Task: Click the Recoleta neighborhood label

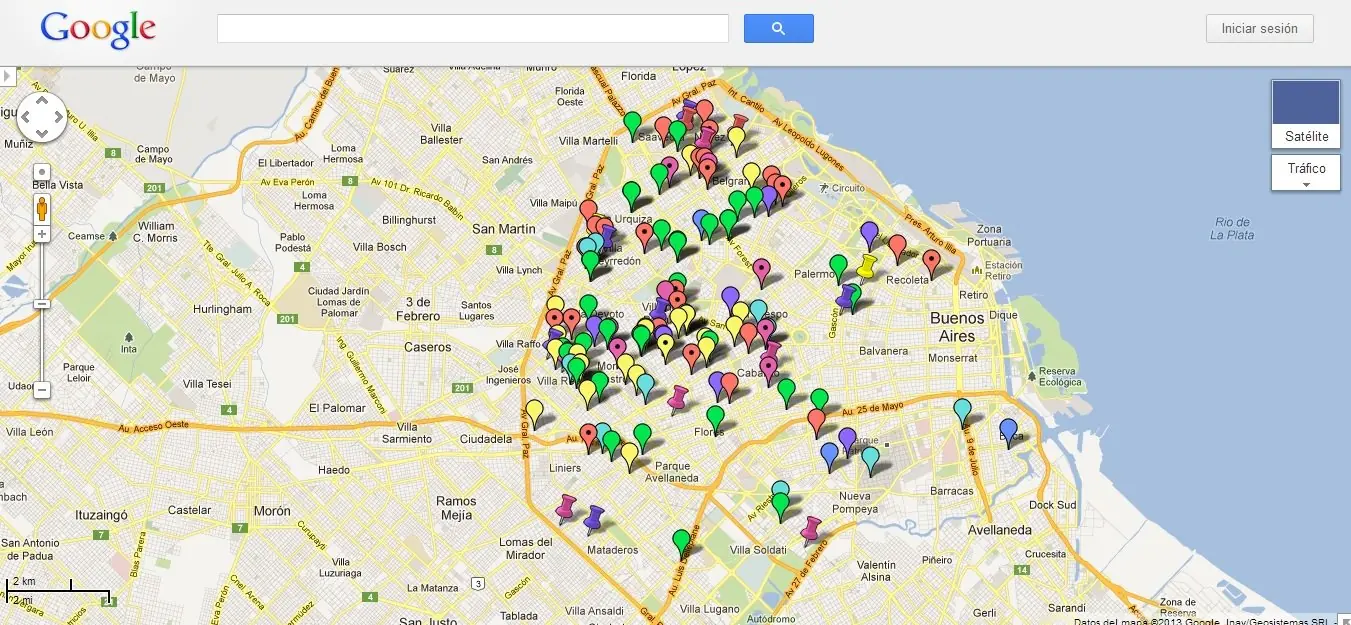Action: 908,280
